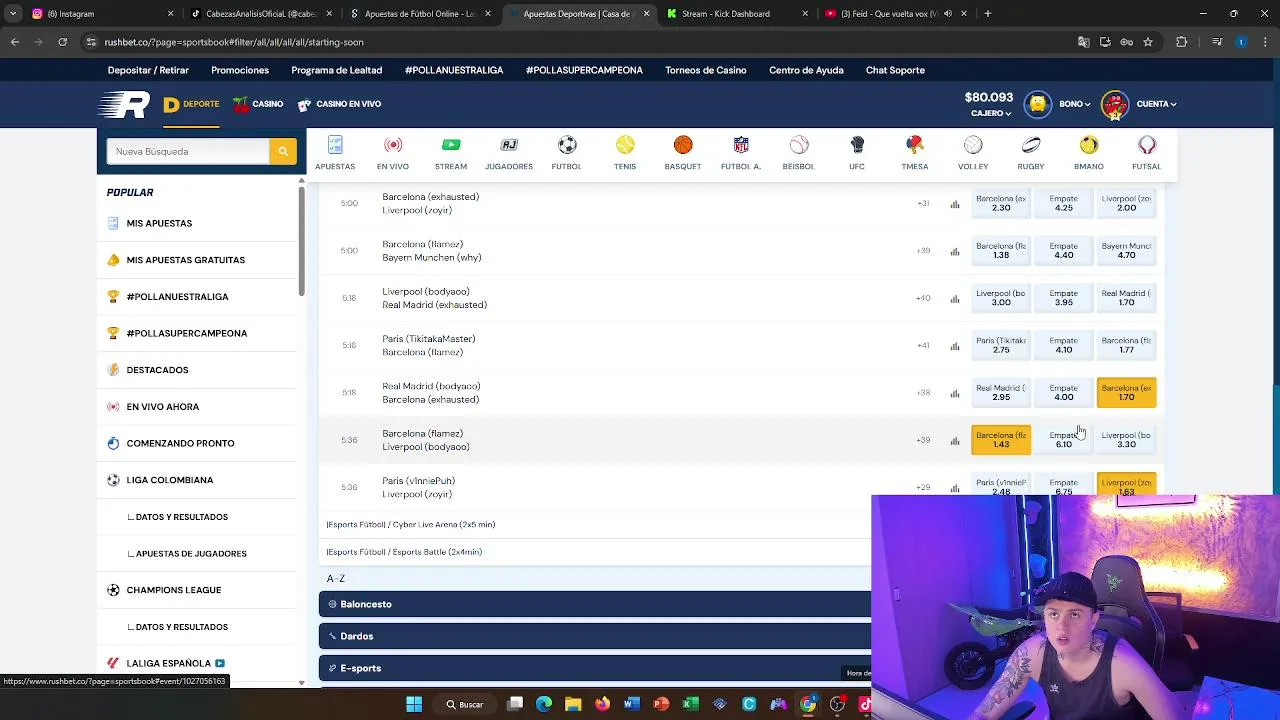Show +39 more markets for Barcelona vs Bayern
The height and width of the screenshot is (720, 1280).
click(x=923, y=251)
